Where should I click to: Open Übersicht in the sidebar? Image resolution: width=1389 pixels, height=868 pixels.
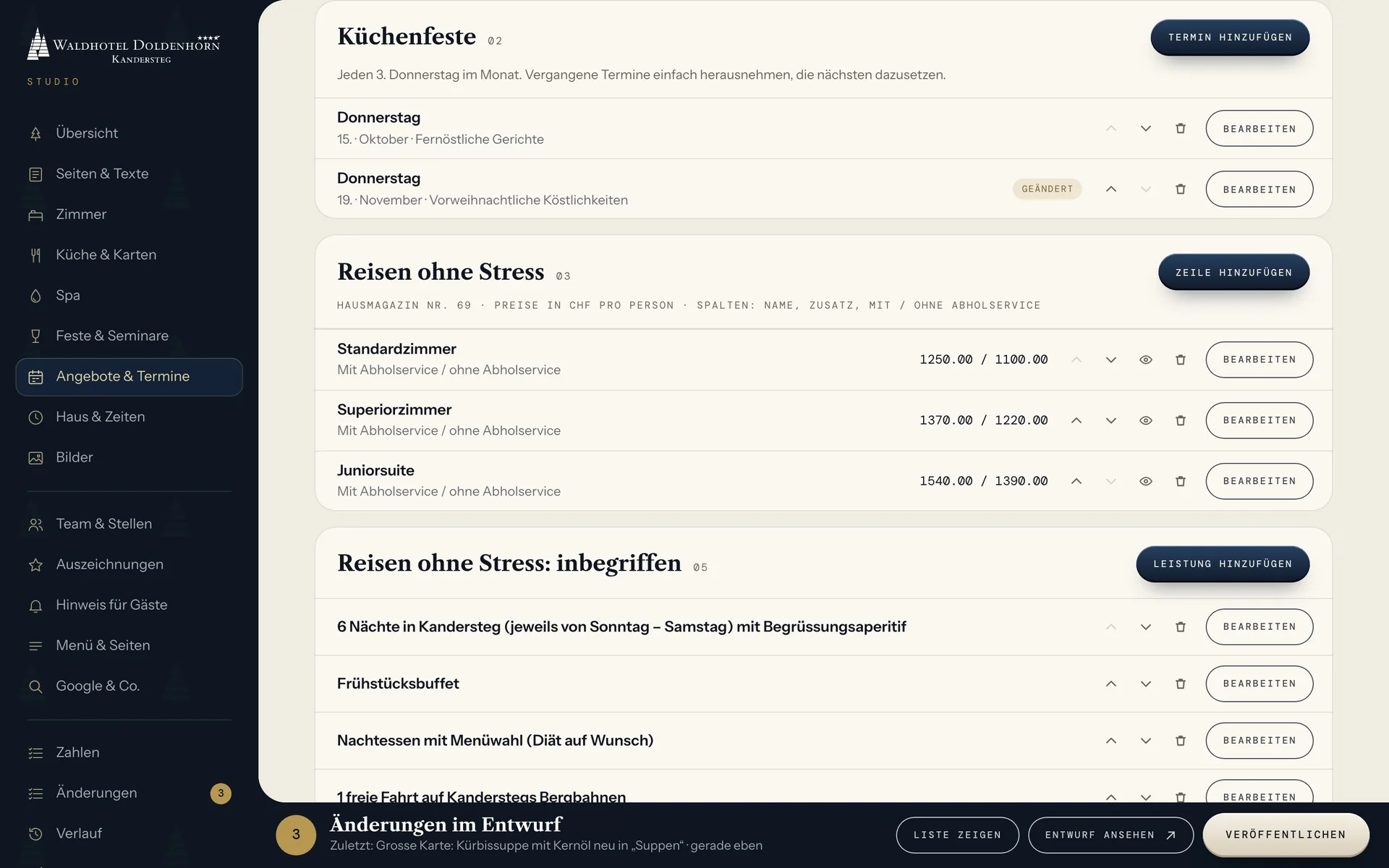click(129, 133)
